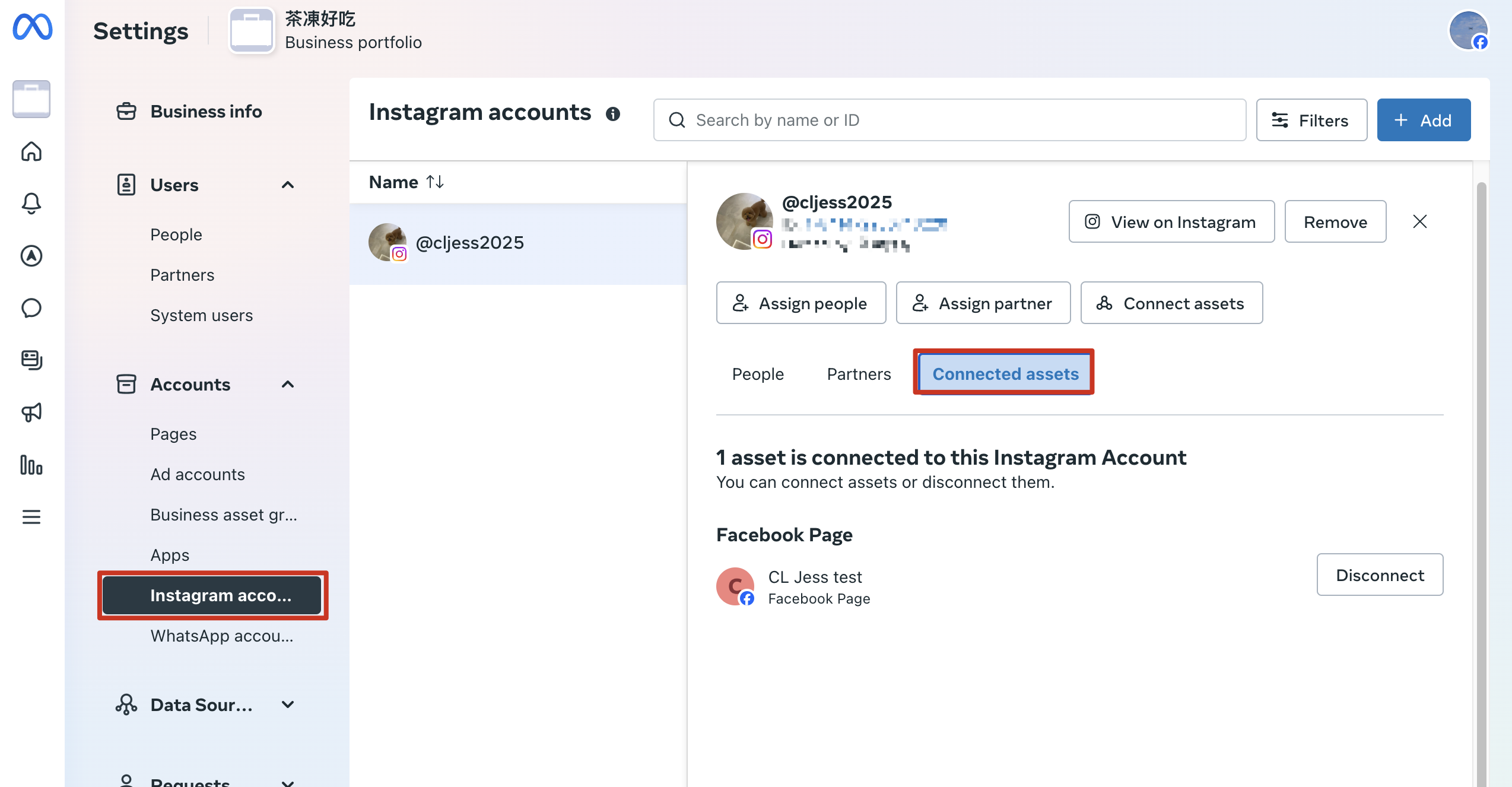Collapse the Accounts section chevron
Viewport: 1512px width, 787px height.
point(288,385)
